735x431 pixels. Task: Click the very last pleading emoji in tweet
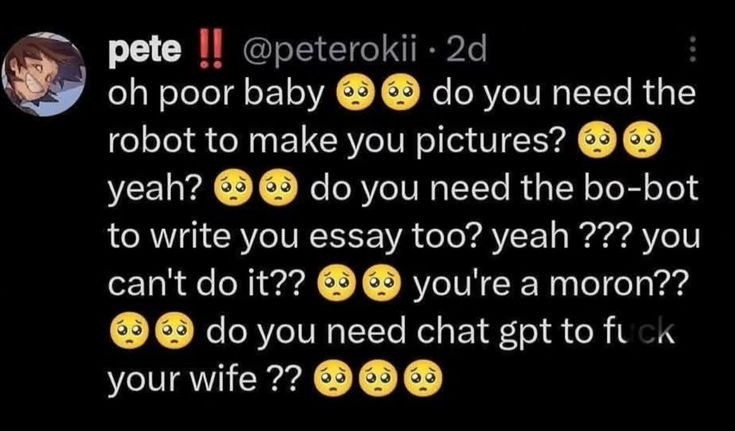422,378
